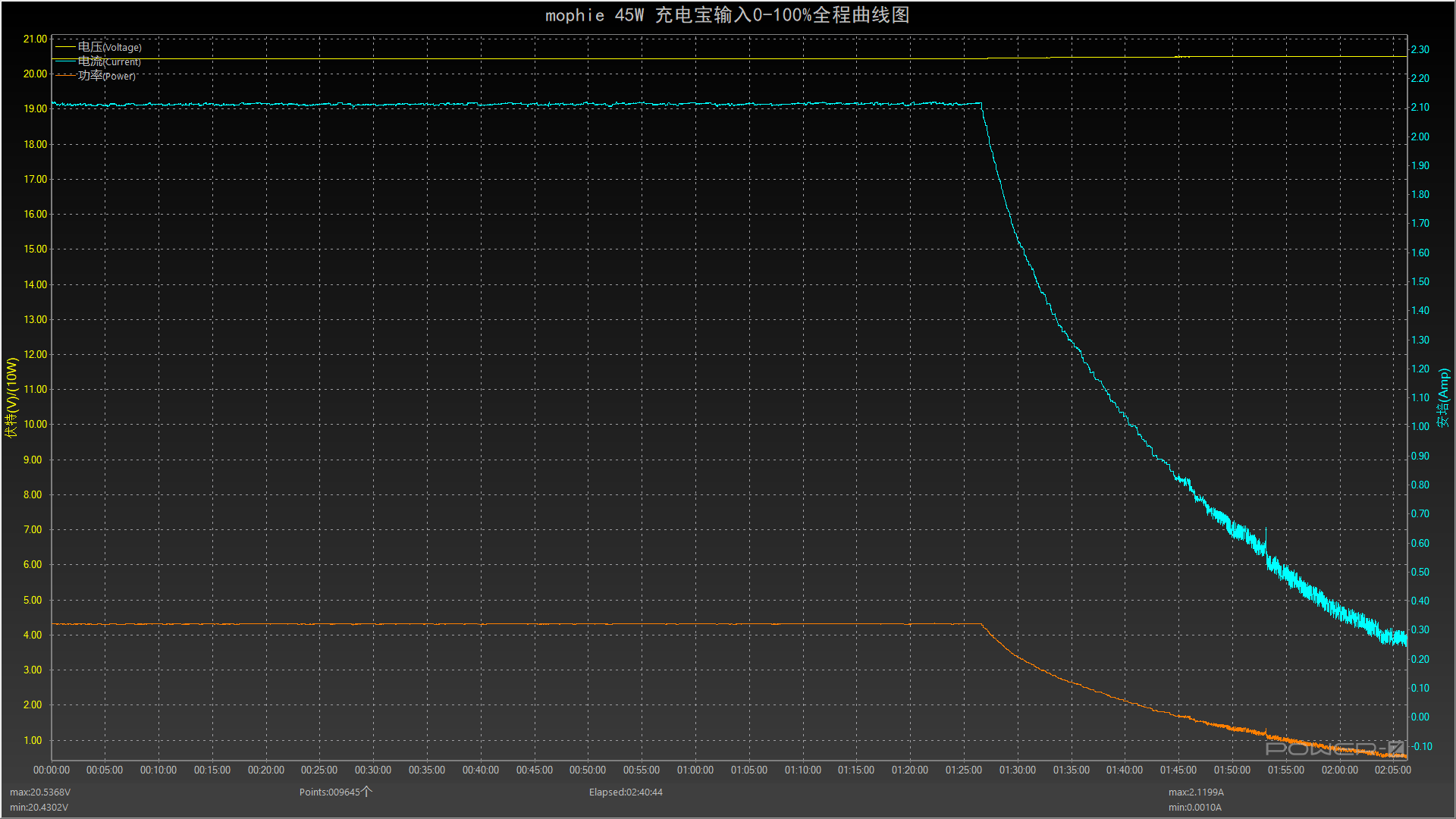Viewport: 1456px width, 819px height.
Task: Click the -0.10 right axis value
Action: tap(1421, 746)
